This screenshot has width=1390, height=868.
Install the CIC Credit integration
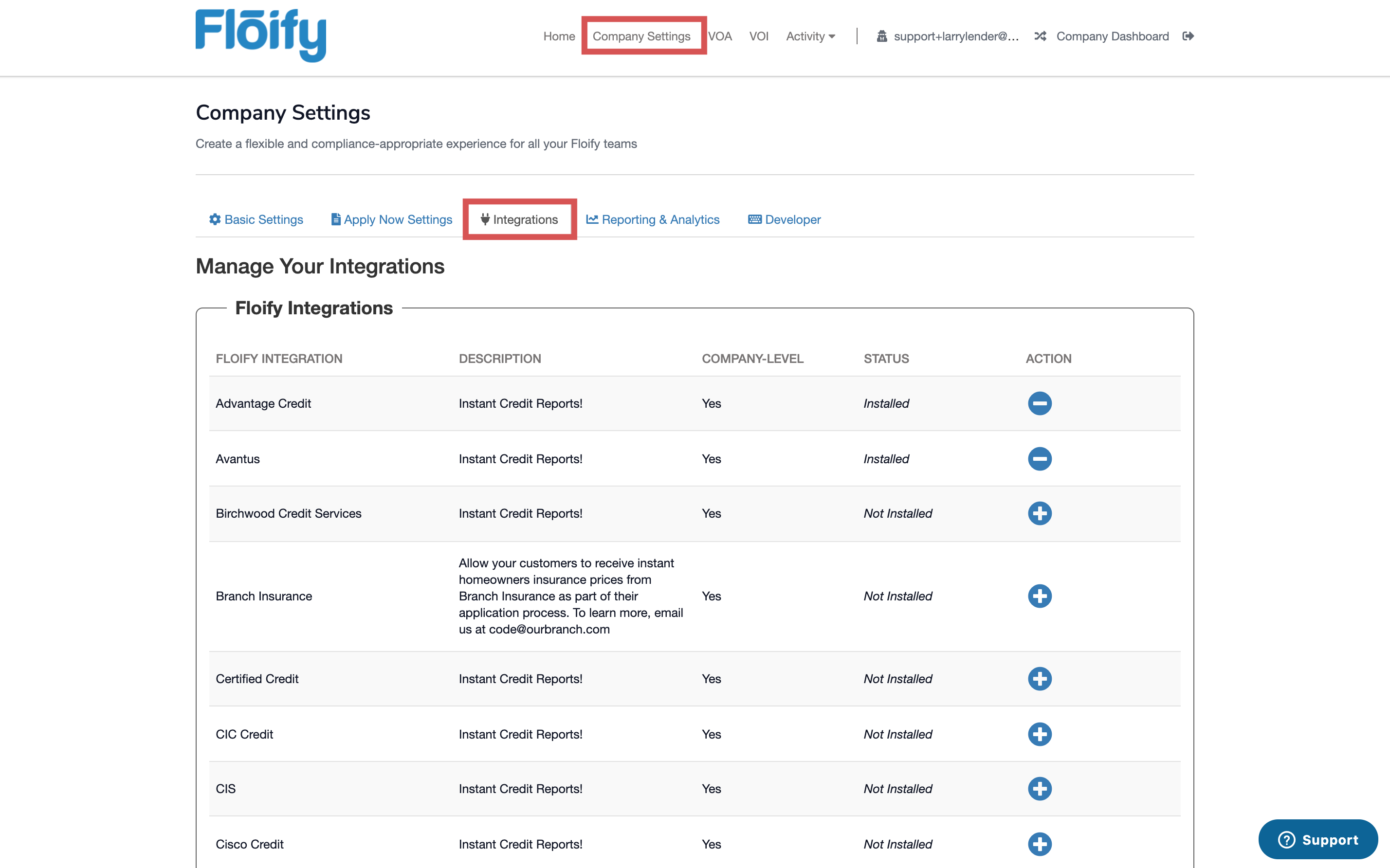(x=1039, y=734)
